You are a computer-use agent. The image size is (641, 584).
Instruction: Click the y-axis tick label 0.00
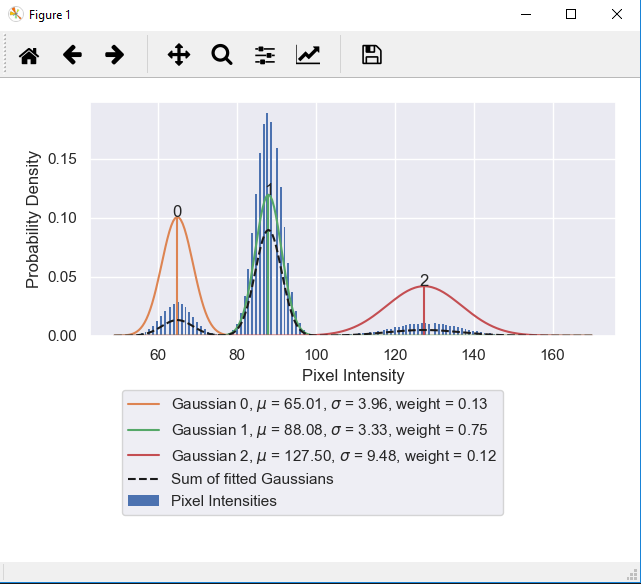coord(62,336)
